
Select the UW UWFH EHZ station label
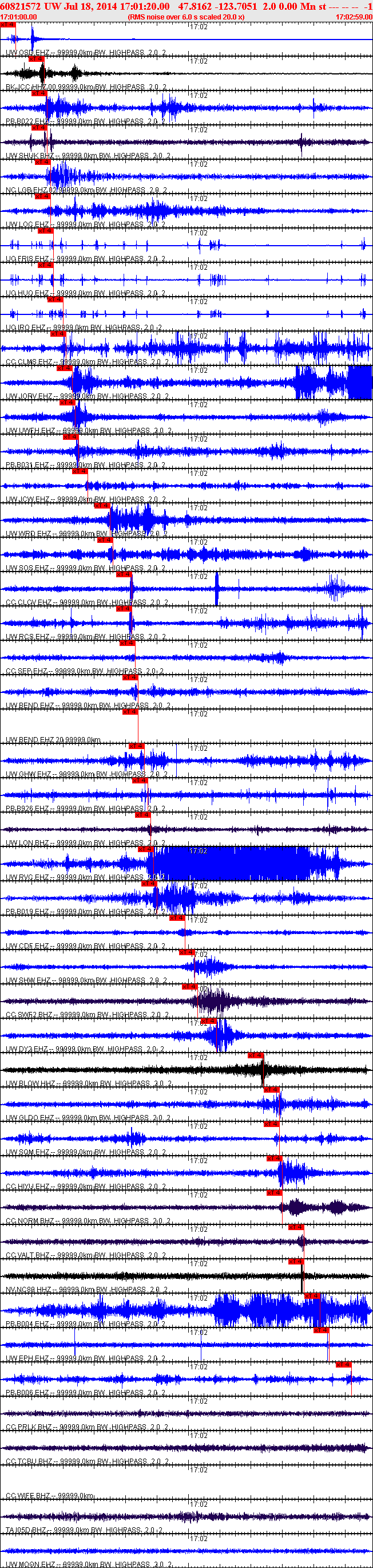tap(88, 431)
